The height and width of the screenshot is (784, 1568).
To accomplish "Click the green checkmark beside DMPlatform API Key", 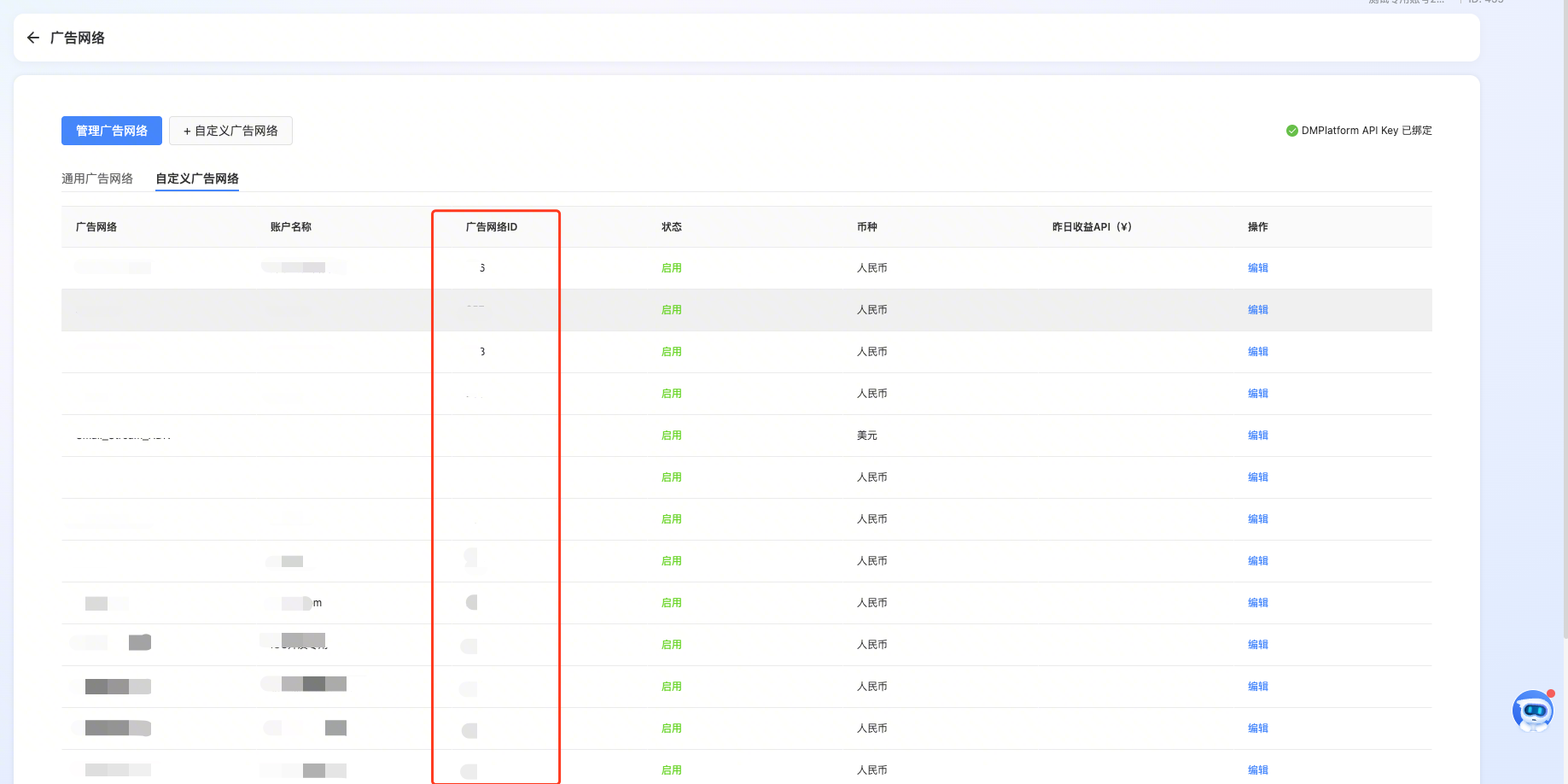I will [1291, 131].
